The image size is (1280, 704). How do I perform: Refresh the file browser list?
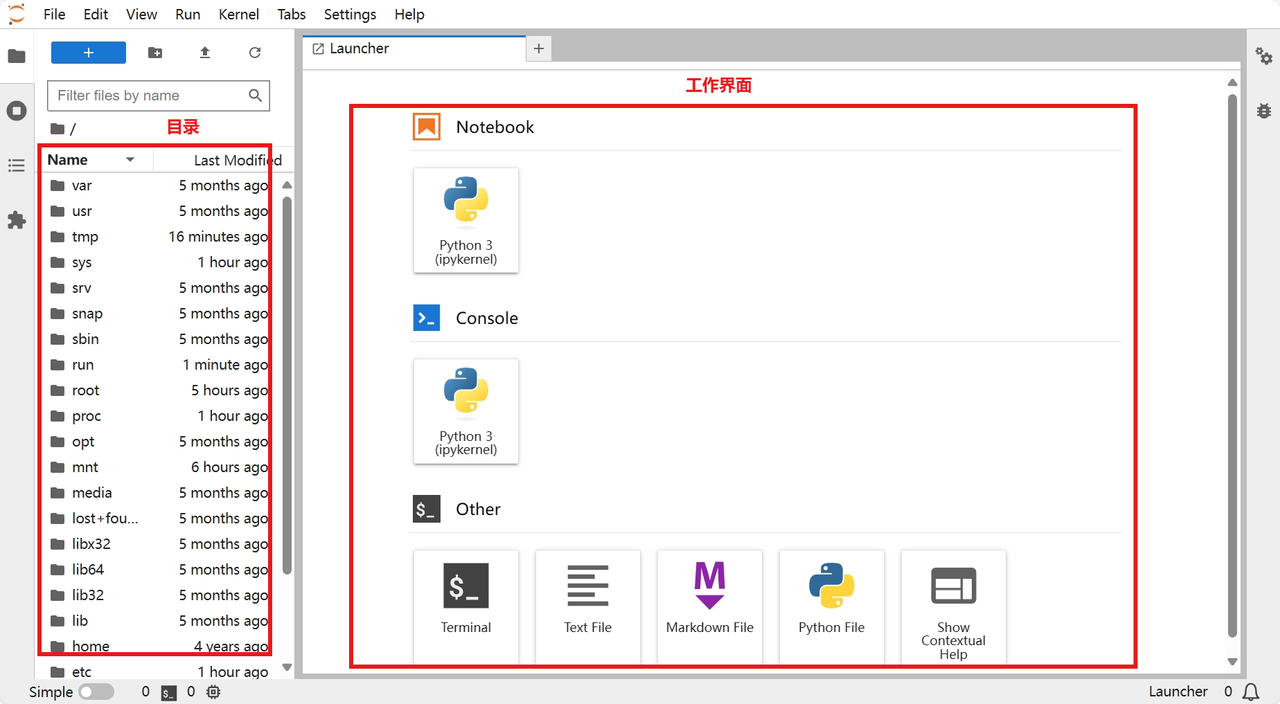[x=255, y=53]
